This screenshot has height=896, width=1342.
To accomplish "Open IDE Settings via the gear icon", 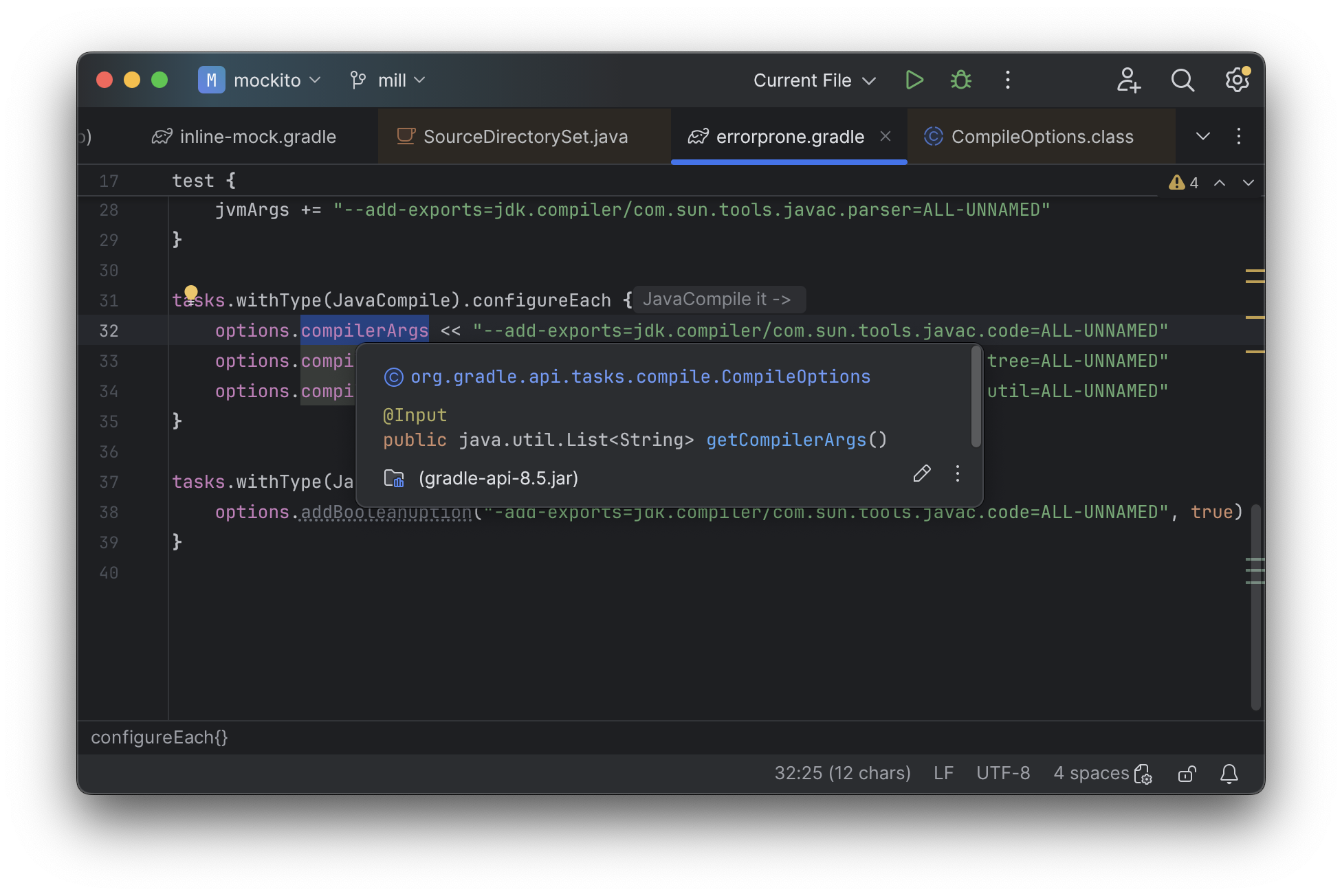I will [x=1236, y=80].
